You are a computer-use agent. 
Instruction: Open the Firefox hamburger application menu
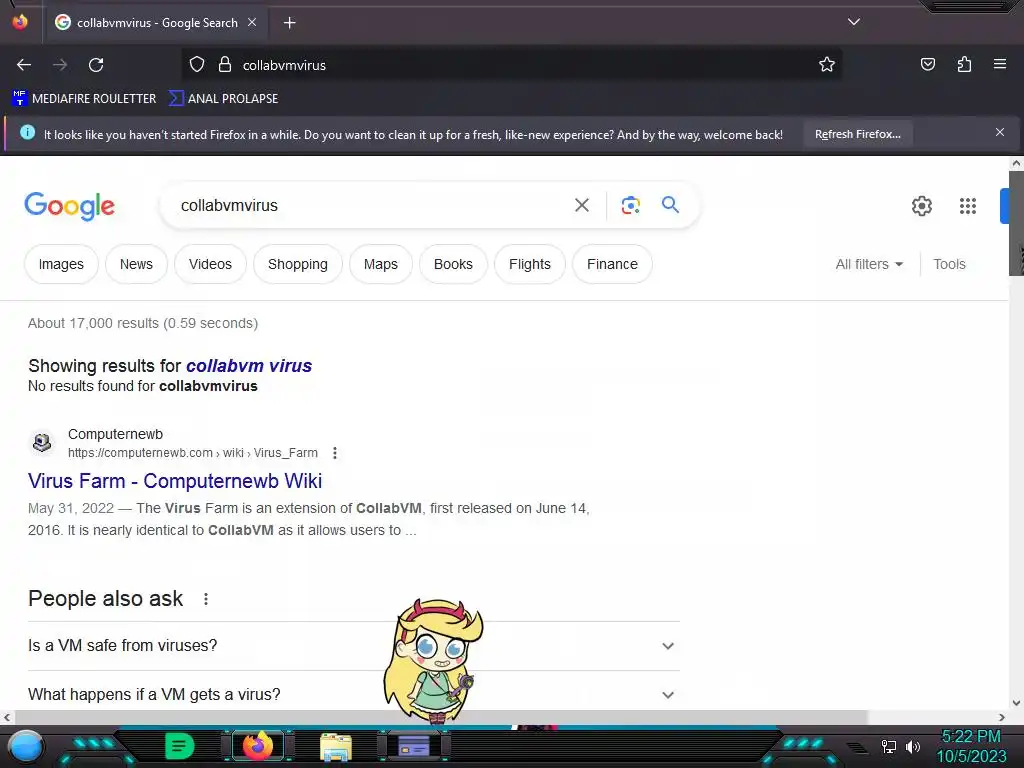coord(1000,64)
